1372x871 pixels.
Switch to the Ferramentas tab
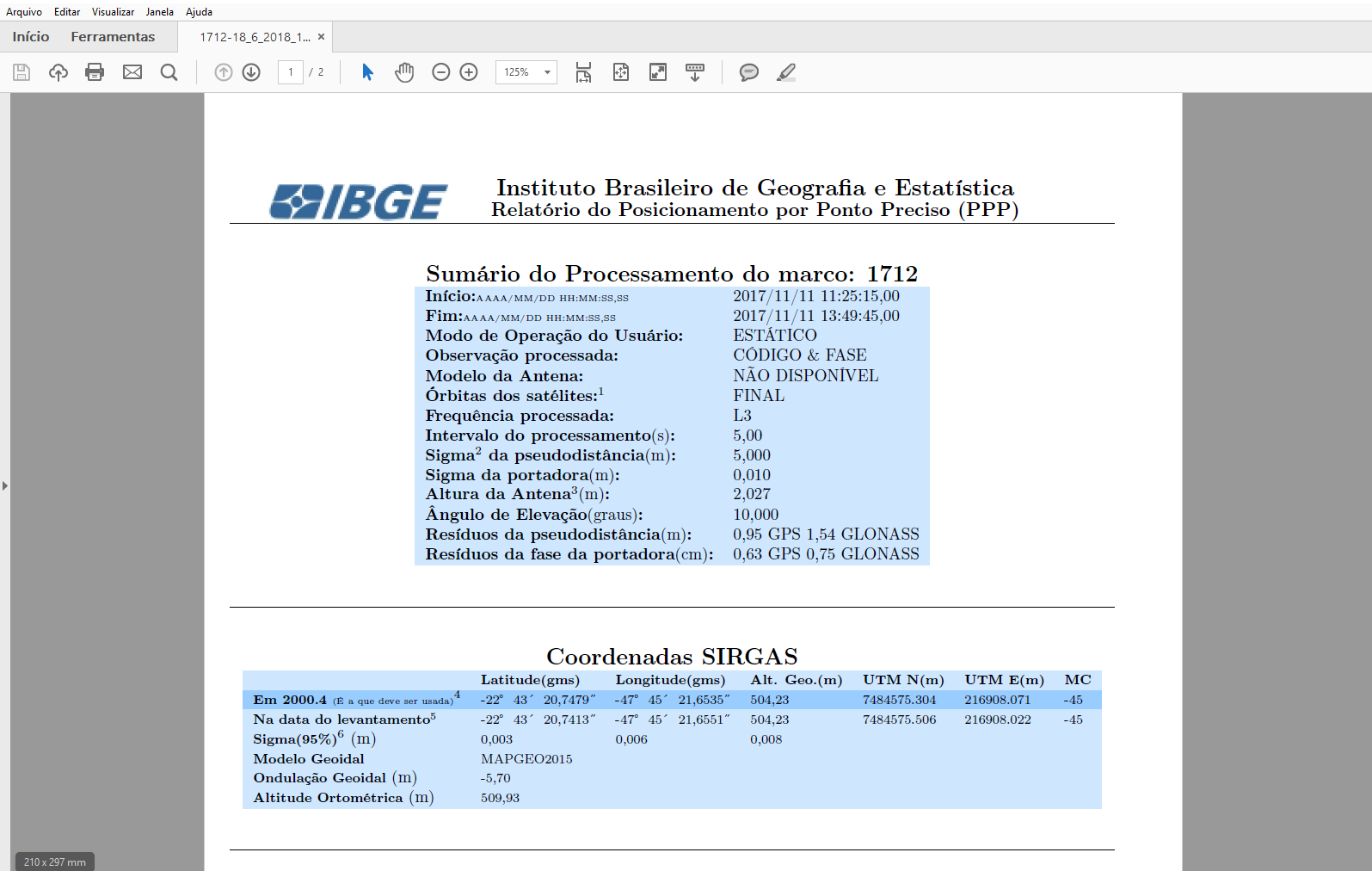(x=113, y=37)
